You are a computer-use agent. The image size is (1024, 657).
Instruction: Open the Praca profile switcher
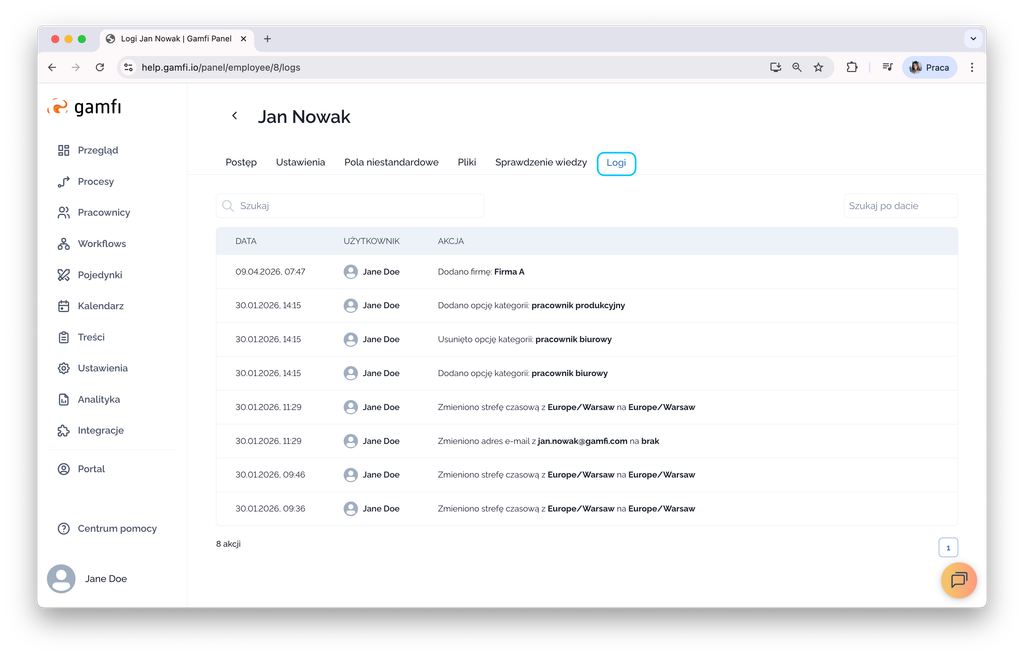click(929, 67)
